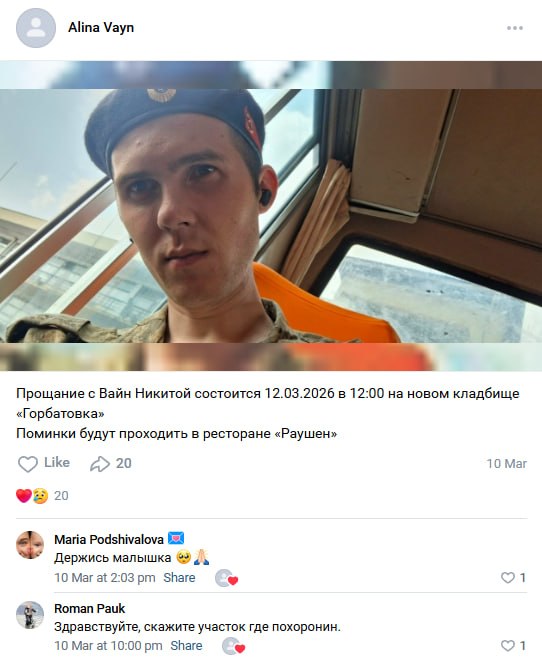Open Maria Podshivalova's profile name
This screenshot has width=542, height=658.
click(x=109, y=539)
